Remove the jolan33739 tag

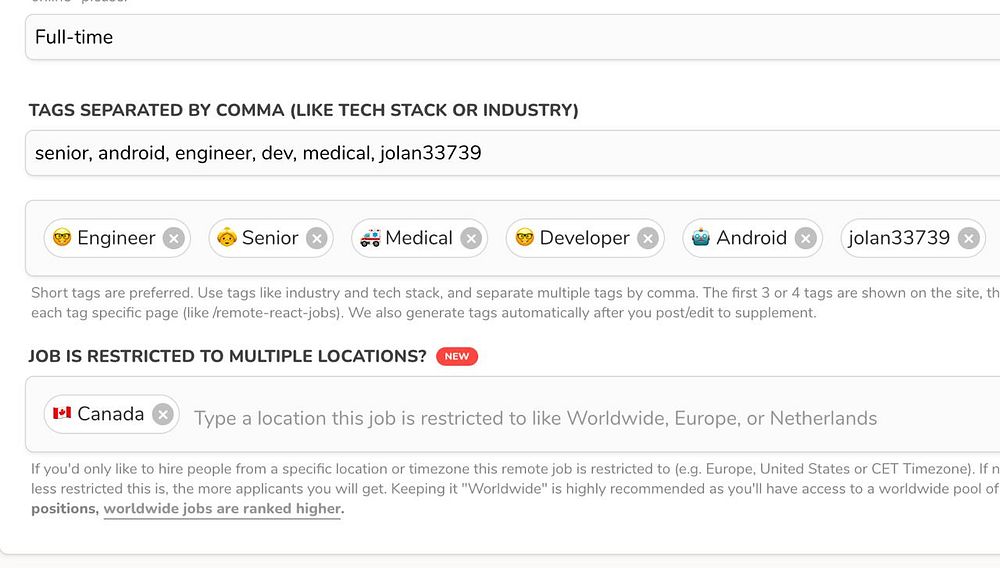coord(968,238)
